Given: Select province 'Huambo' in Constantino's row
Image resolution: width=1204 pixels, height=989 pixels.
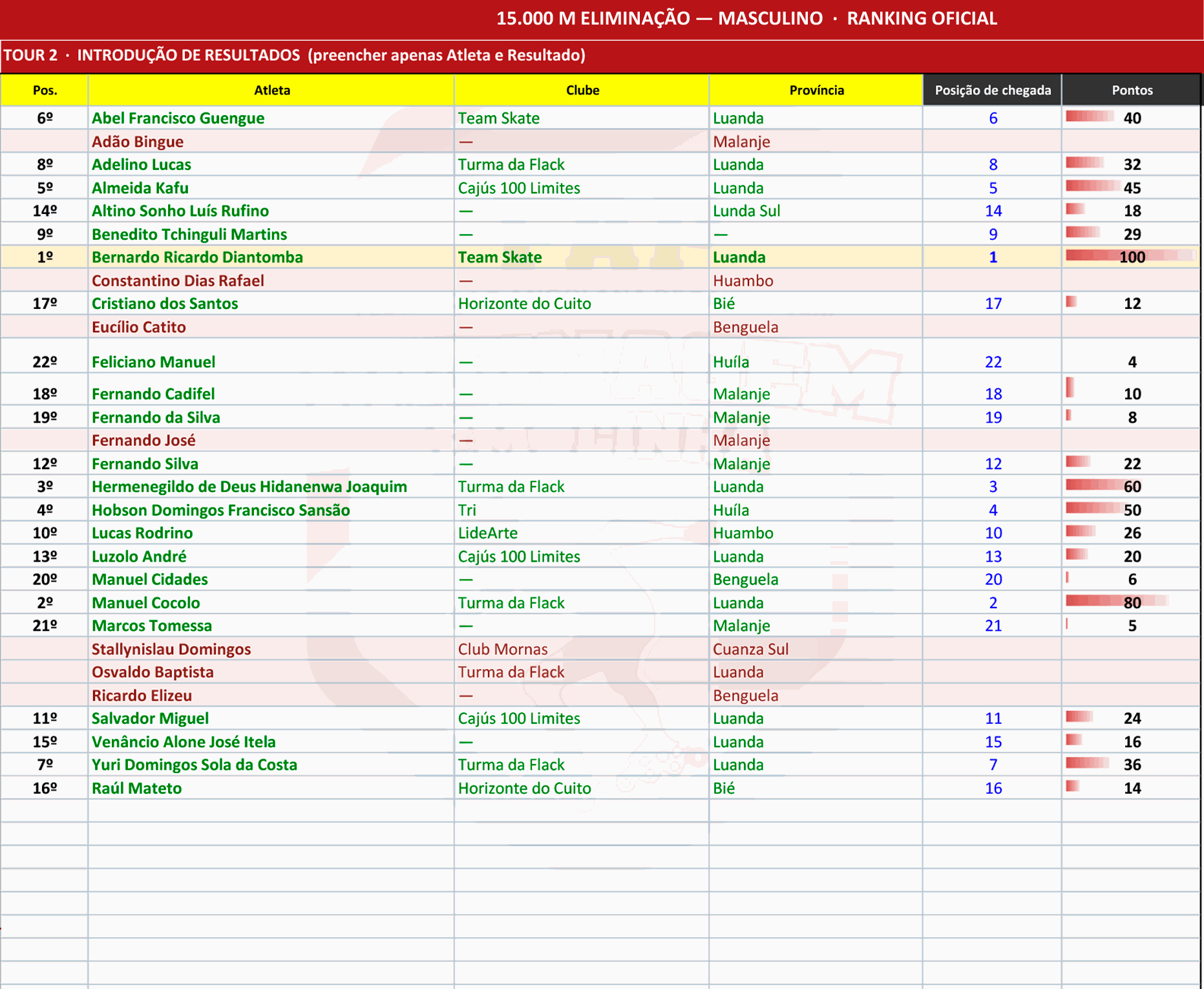Looking at the screenshot, I should click(x=816, y=280).
